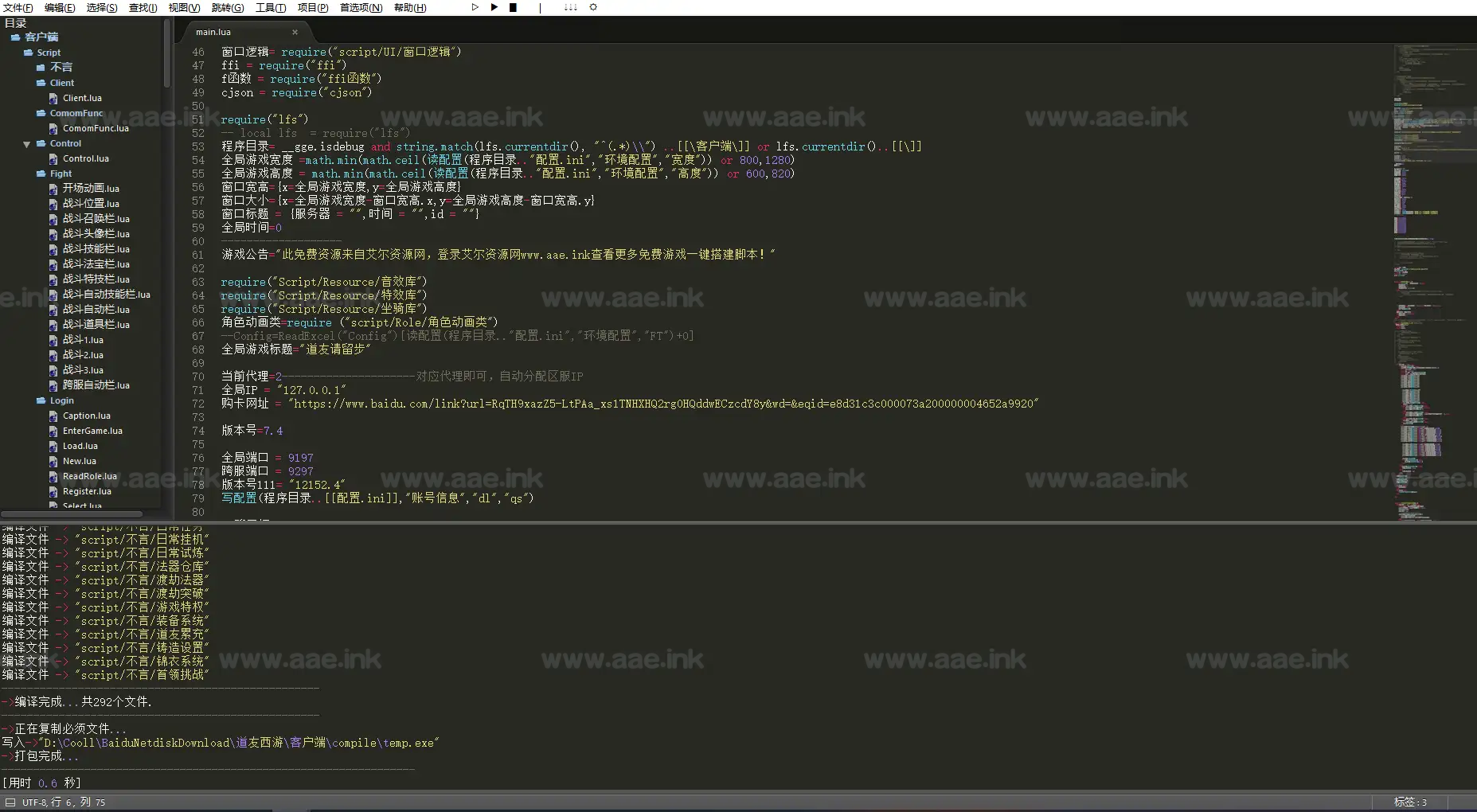1477x812 pixels.
Task: Click the Fight folder icon
Action: (41, 174)
